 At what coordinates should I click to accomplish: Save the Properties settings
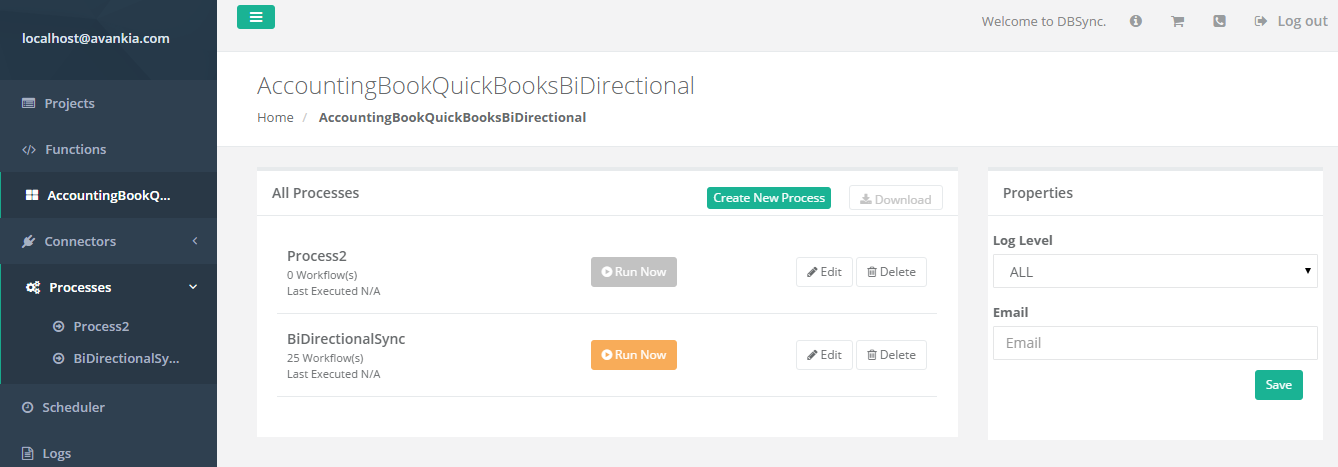point(1278,385)
